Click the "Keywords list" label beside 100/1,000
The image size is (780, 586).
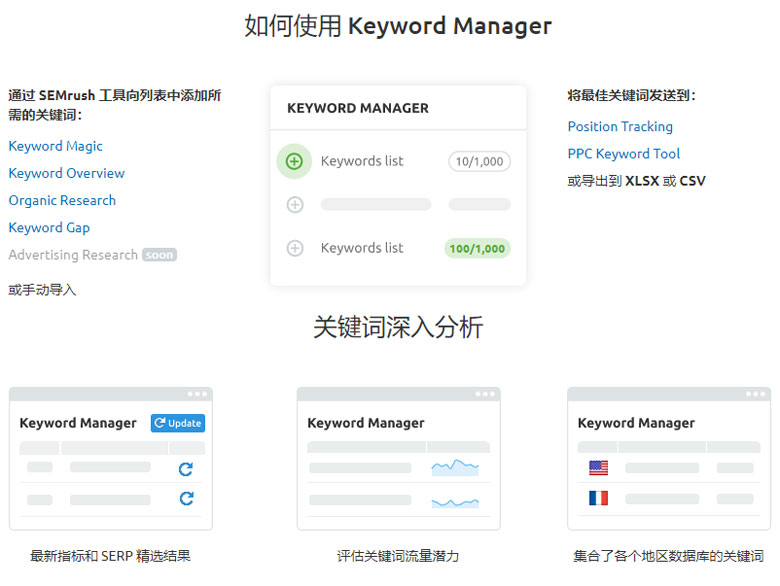coord(362,248)
